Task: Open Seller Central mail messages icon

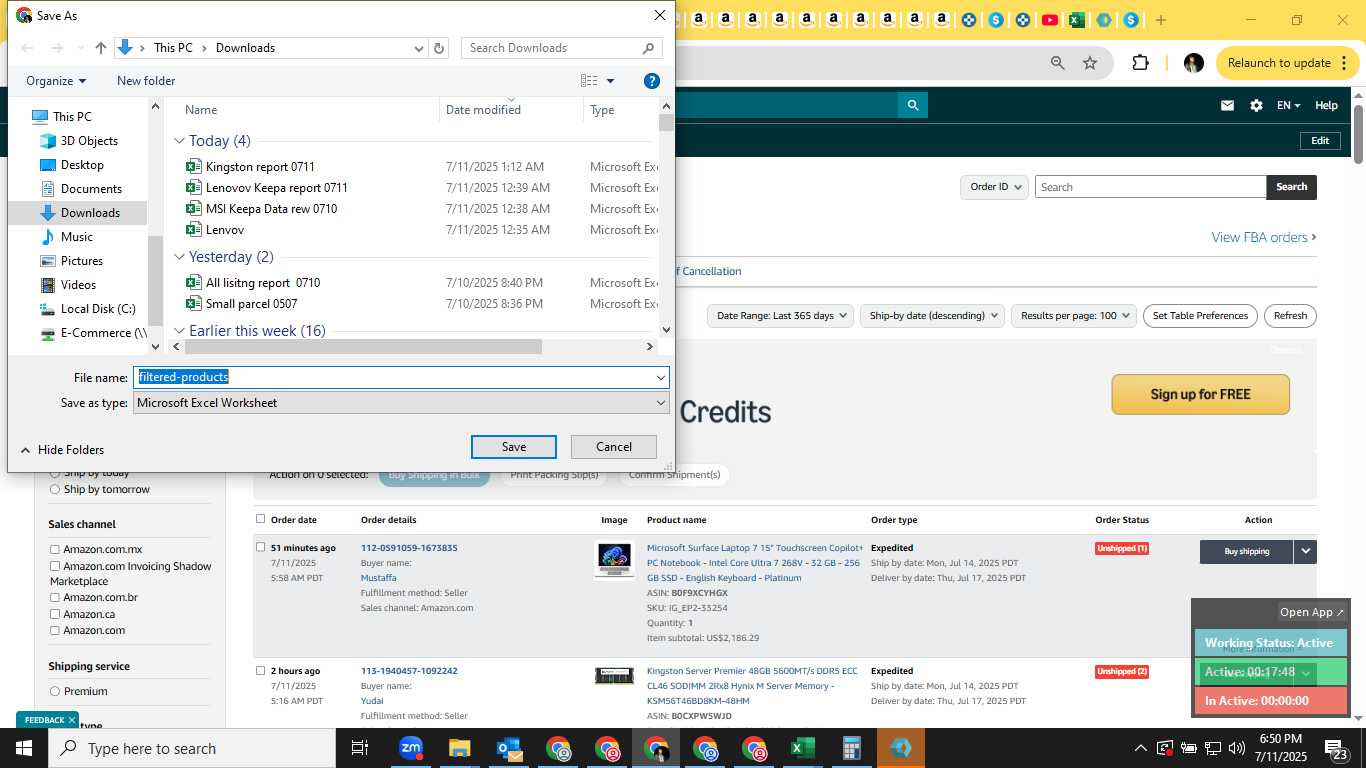Action: point(1227,105)
